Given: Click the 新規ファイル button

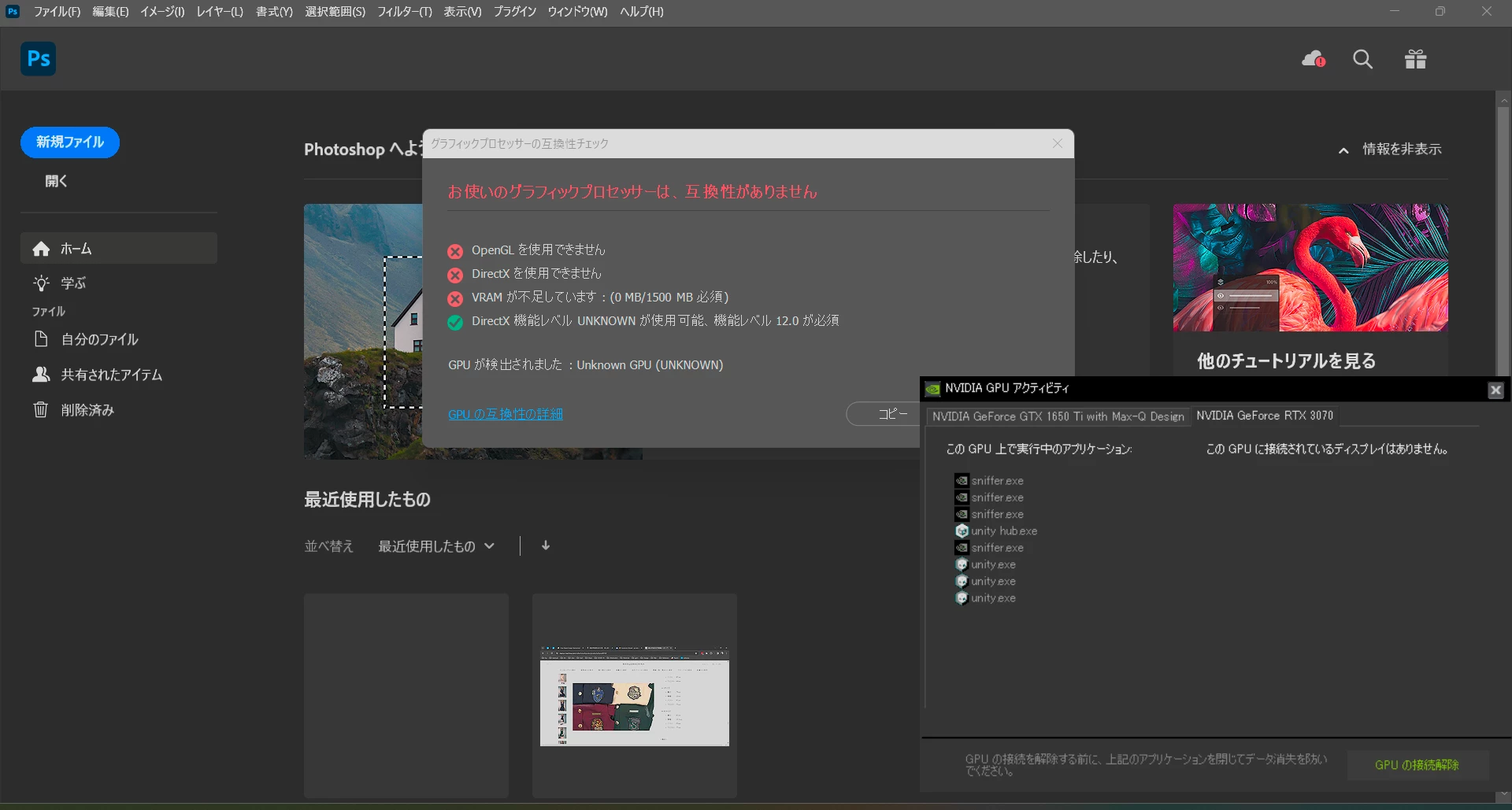Looking at the screenshot, I should tap(70, 142).
